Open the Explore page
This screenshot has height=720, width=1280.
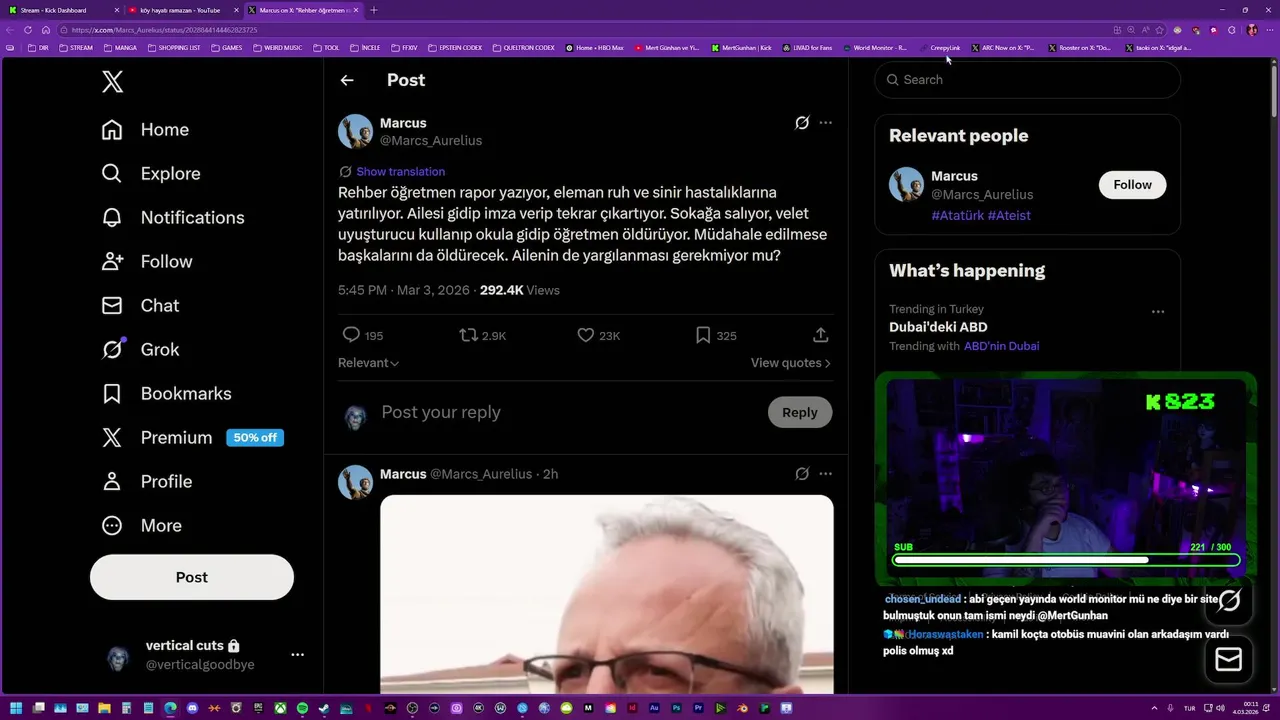click(151, 174)
